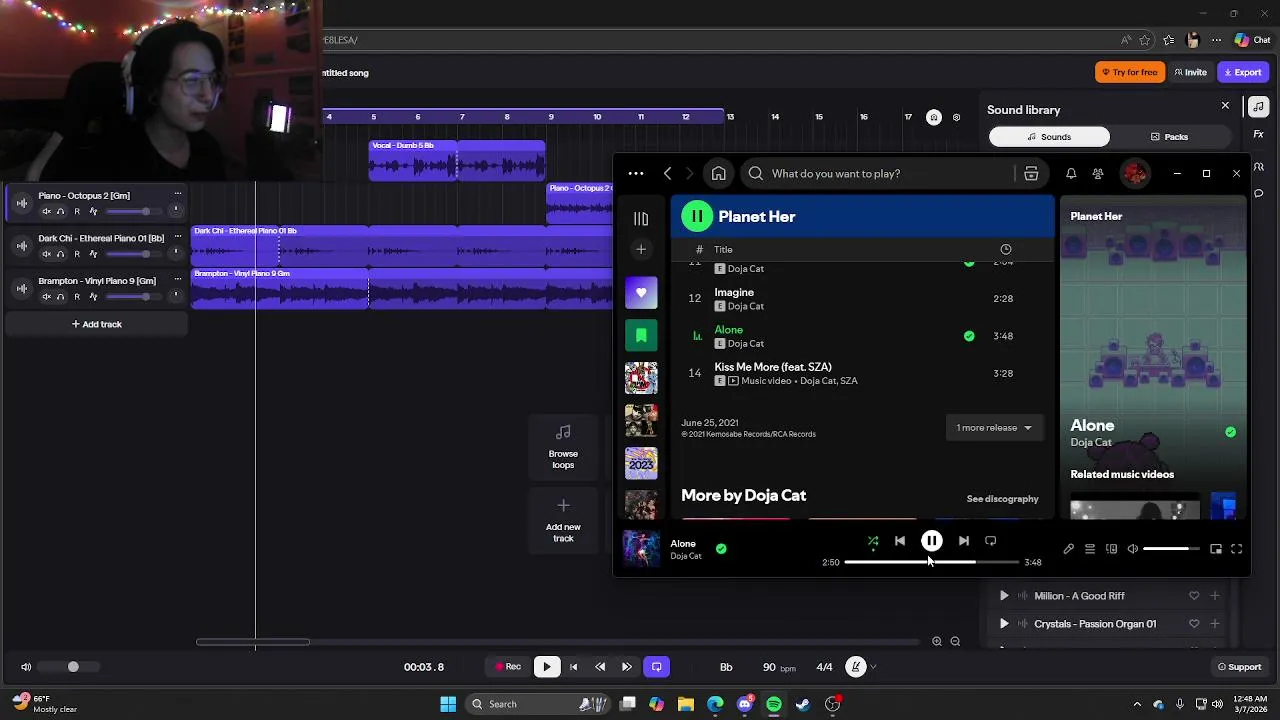Click Add track button below the track list
Viewport: 1280px width, 720px height.
97,324
